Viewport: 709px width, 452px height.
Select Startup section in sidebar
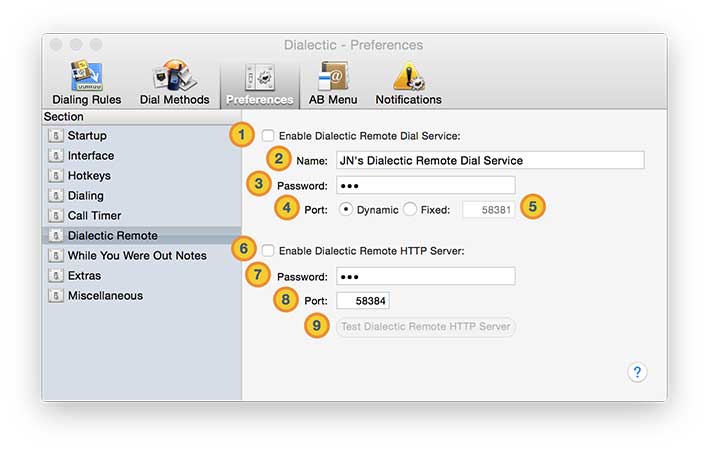tap(142, 136)
